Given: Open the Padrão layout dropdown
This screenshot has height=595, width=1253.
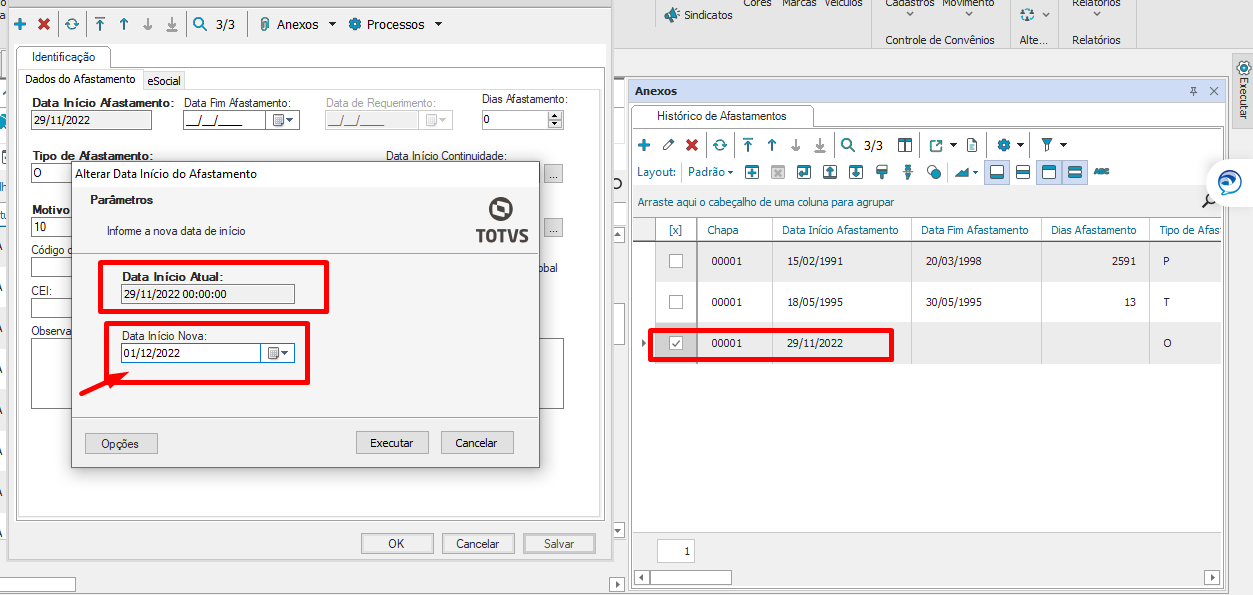Looking at the screenshot, I should (711, 172).
